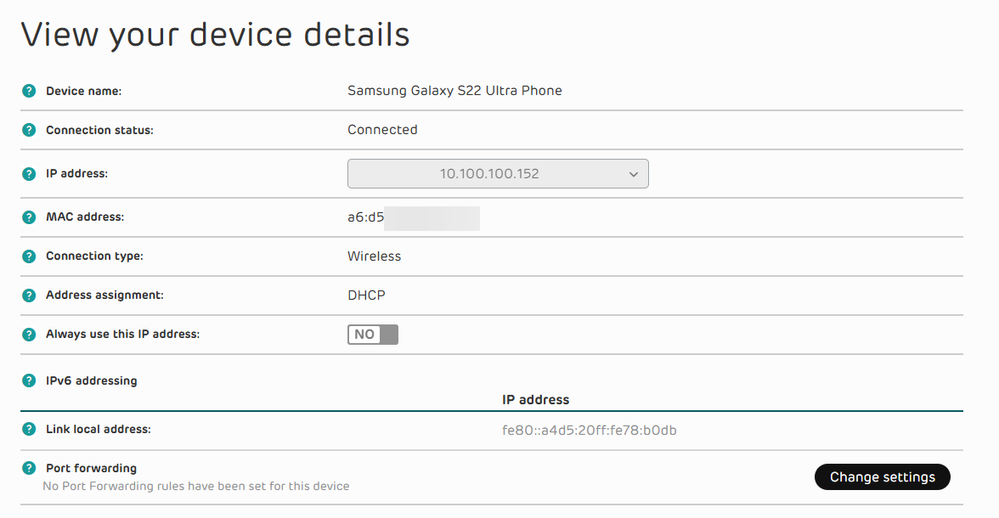Click the partially hidden MAC address value
999x518 pixels.
(x=413, y=217)
